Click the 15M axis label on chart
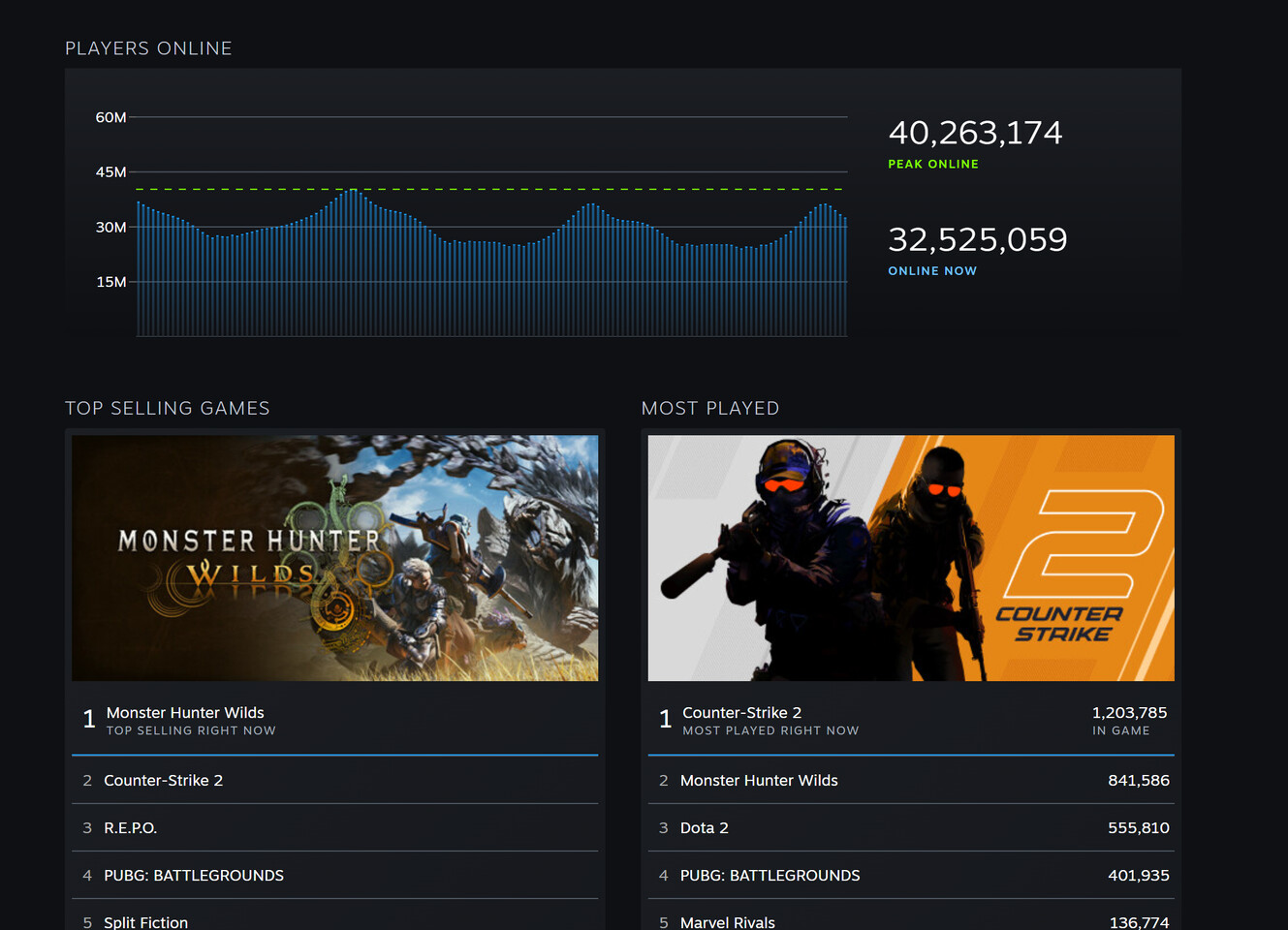Viewport: 1288px width, 930px height. [x=110, y=282]
